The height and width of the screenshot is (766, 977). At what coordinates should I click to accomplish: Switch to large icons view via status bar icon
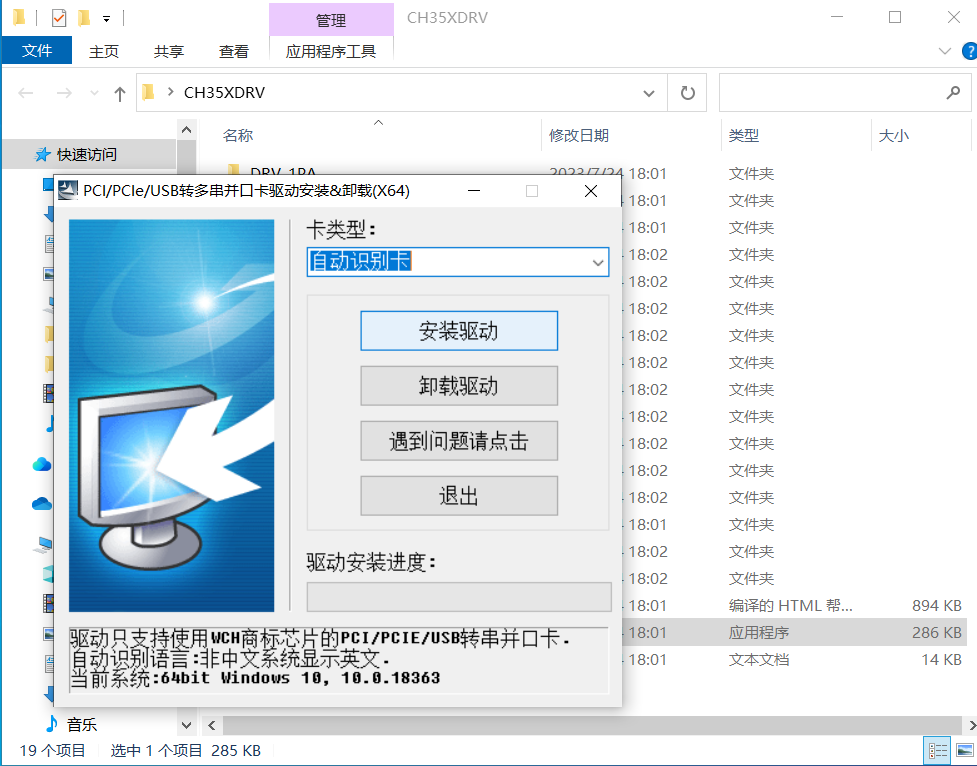coord(965,750)
